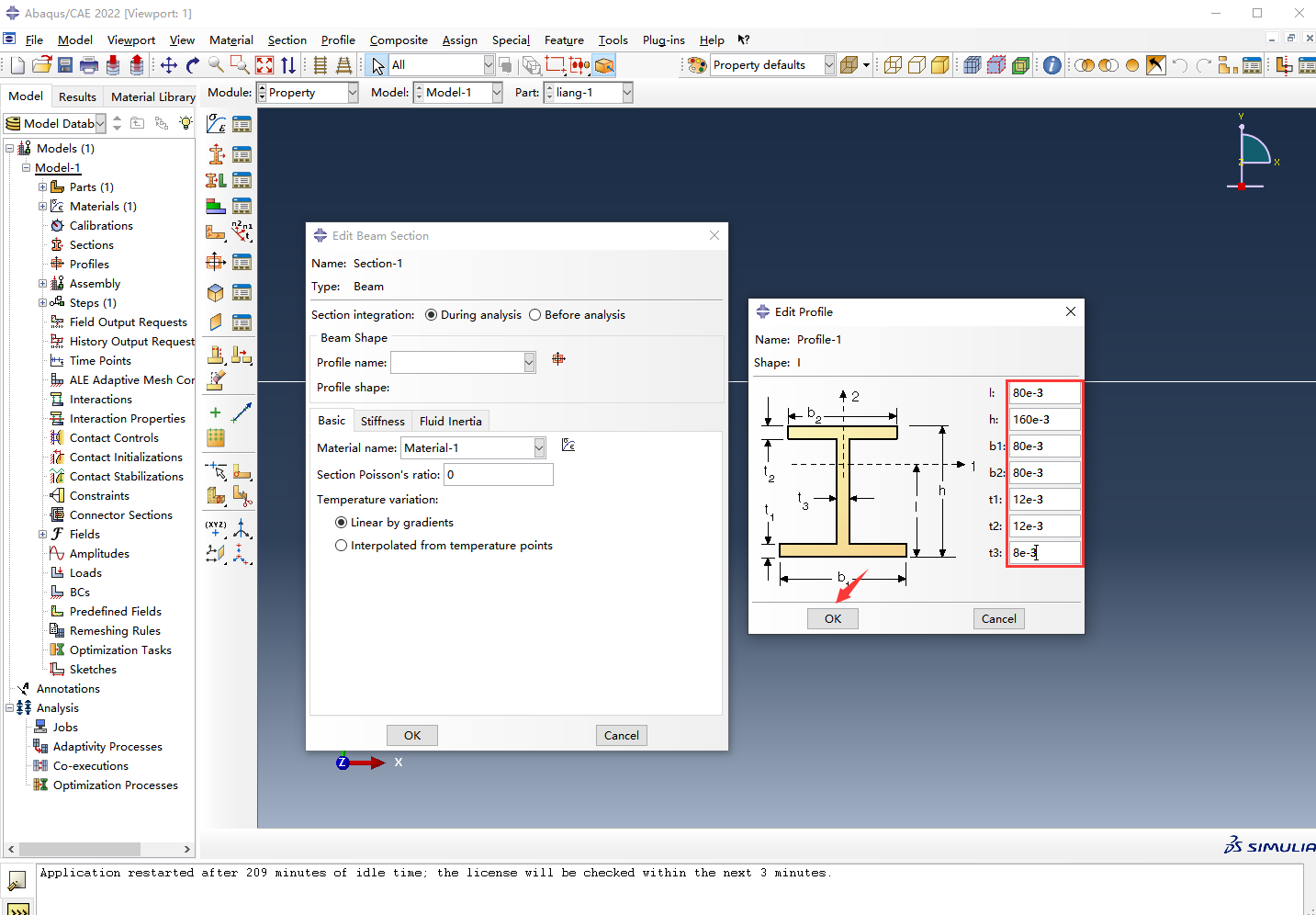Click the Auto-Fit View icon

[x=264, y=65]
